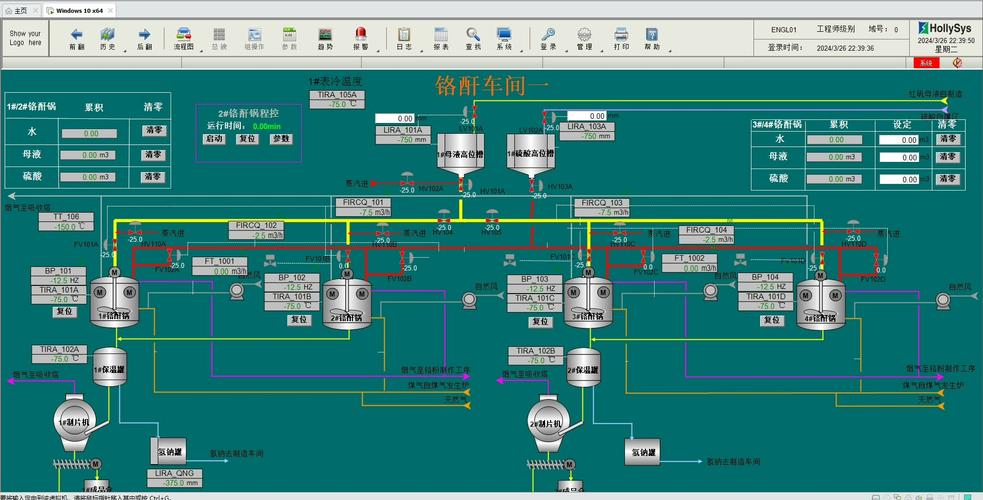Click the white input field beside LIRA_103A
Viewport: 983px width, 500px height.
[x=587, y=116]
